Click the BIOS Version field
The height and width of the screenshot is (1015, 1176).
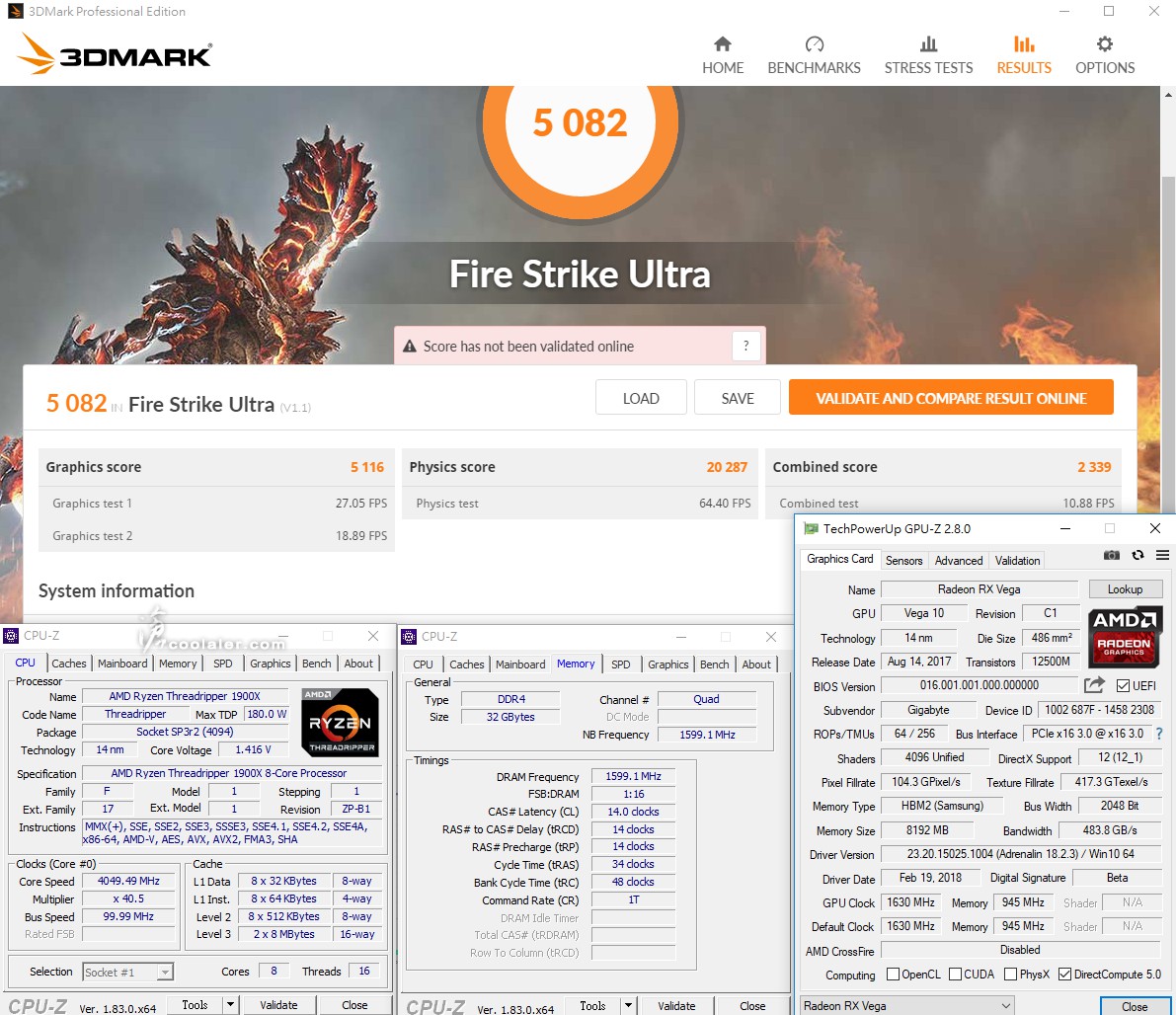980,685
